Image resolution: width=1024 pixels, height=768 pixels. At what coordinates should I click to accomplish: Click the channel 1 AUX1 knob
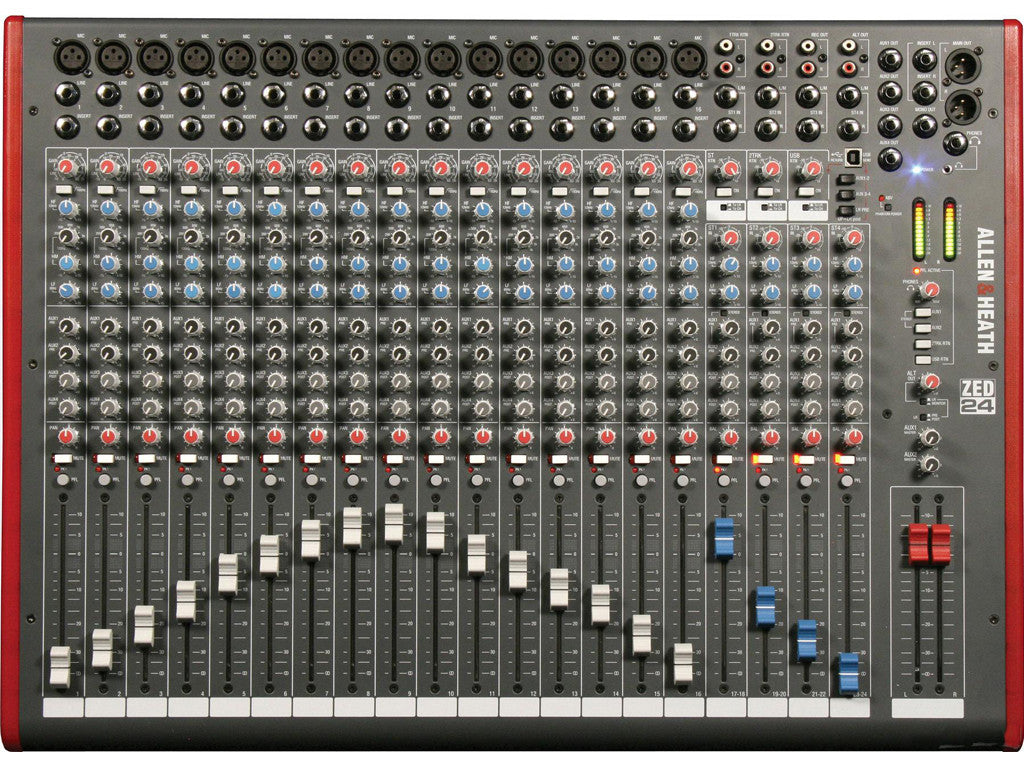click(67, 327)
